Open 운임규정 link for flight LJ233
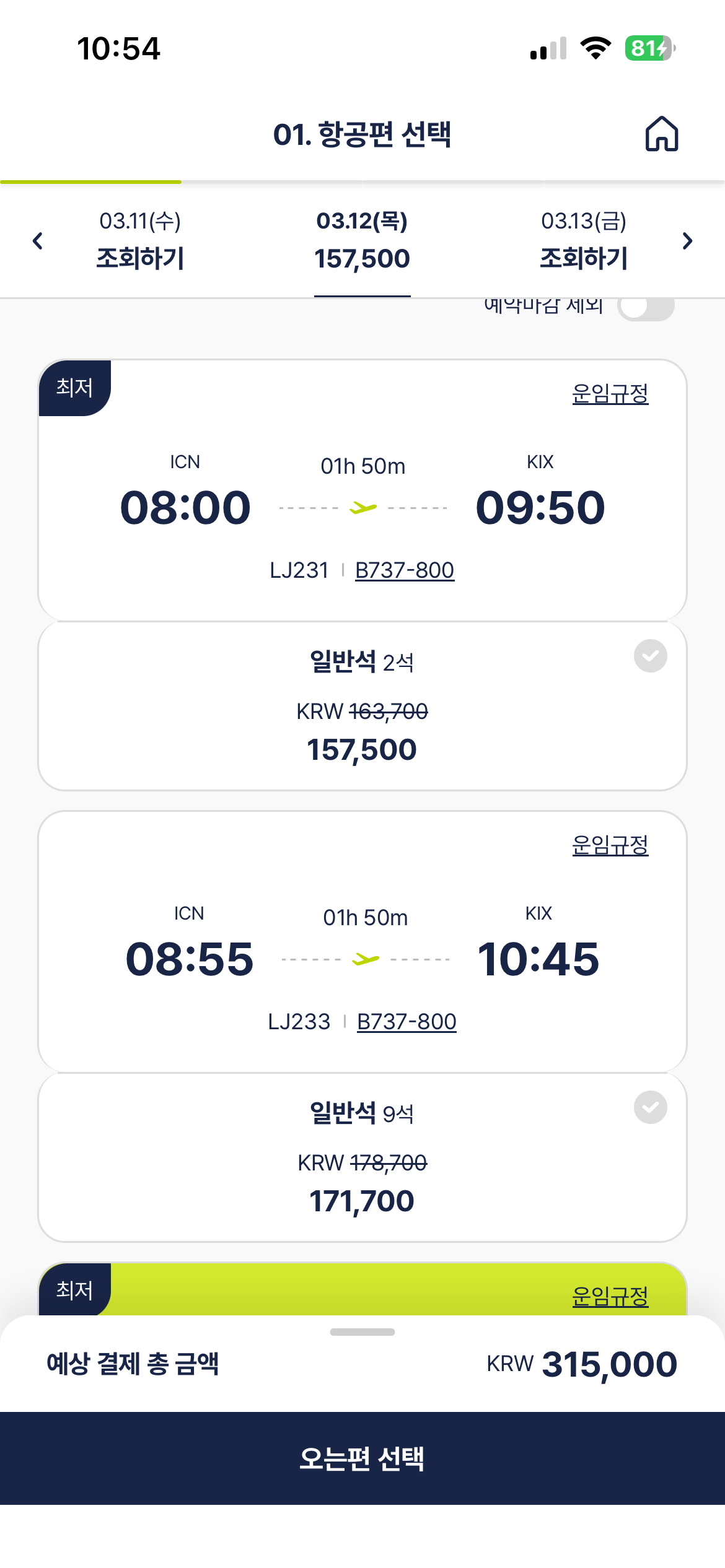725x1568 pixels. [x=610, y=845]
